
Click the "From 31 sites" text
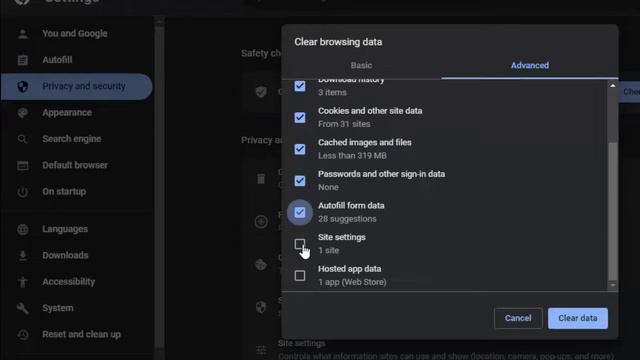click(344, 124)
